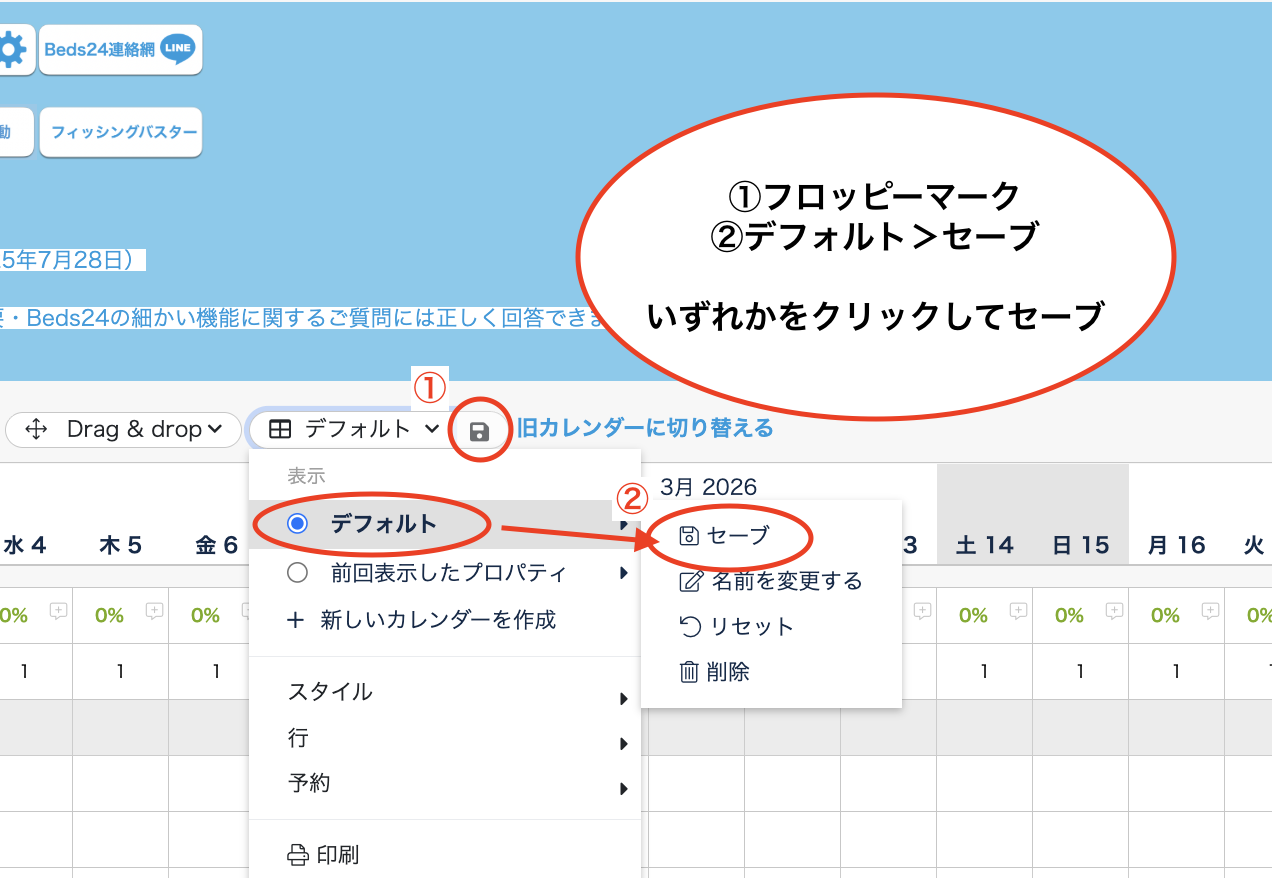The image size is (1272, 878).
Task: Click the comment icon under 木 5
Action: pos(154,610)
